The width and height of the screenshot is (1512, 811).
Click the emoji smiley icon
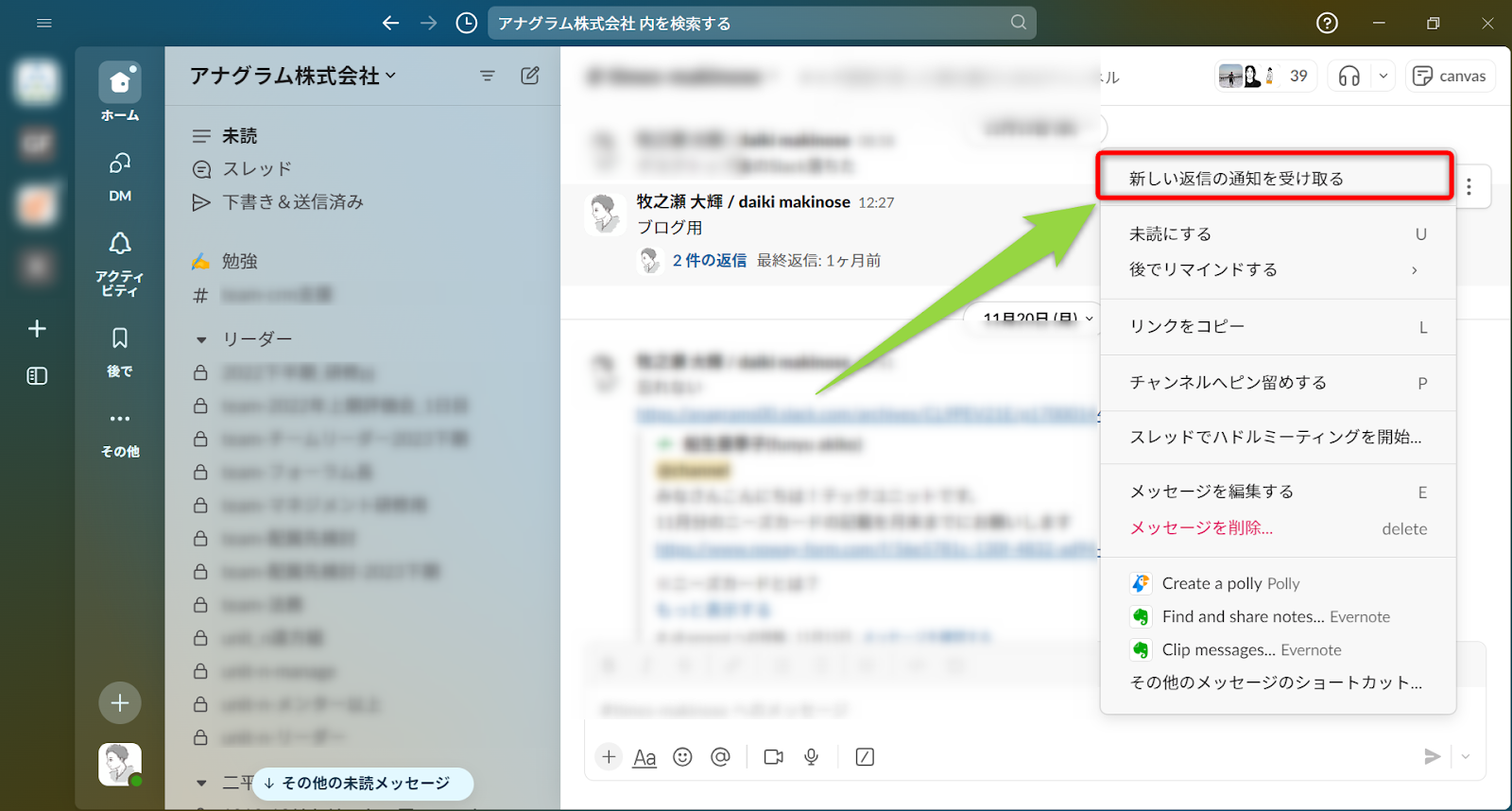682,757
